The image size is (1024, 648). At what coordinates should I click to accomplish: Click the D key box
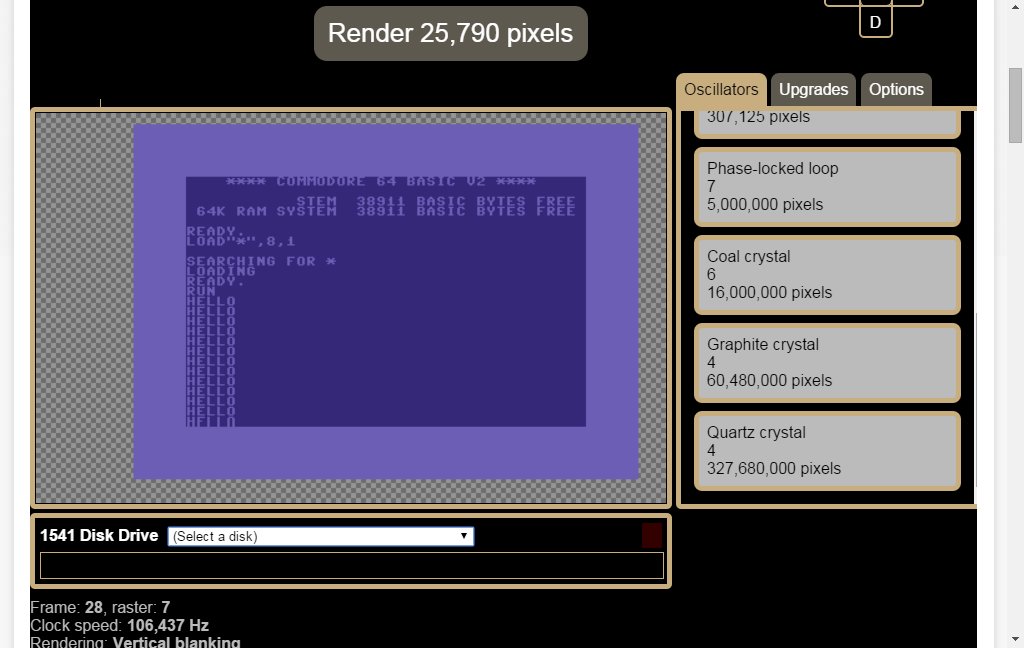pyautogui.click(x=875, y=20)
